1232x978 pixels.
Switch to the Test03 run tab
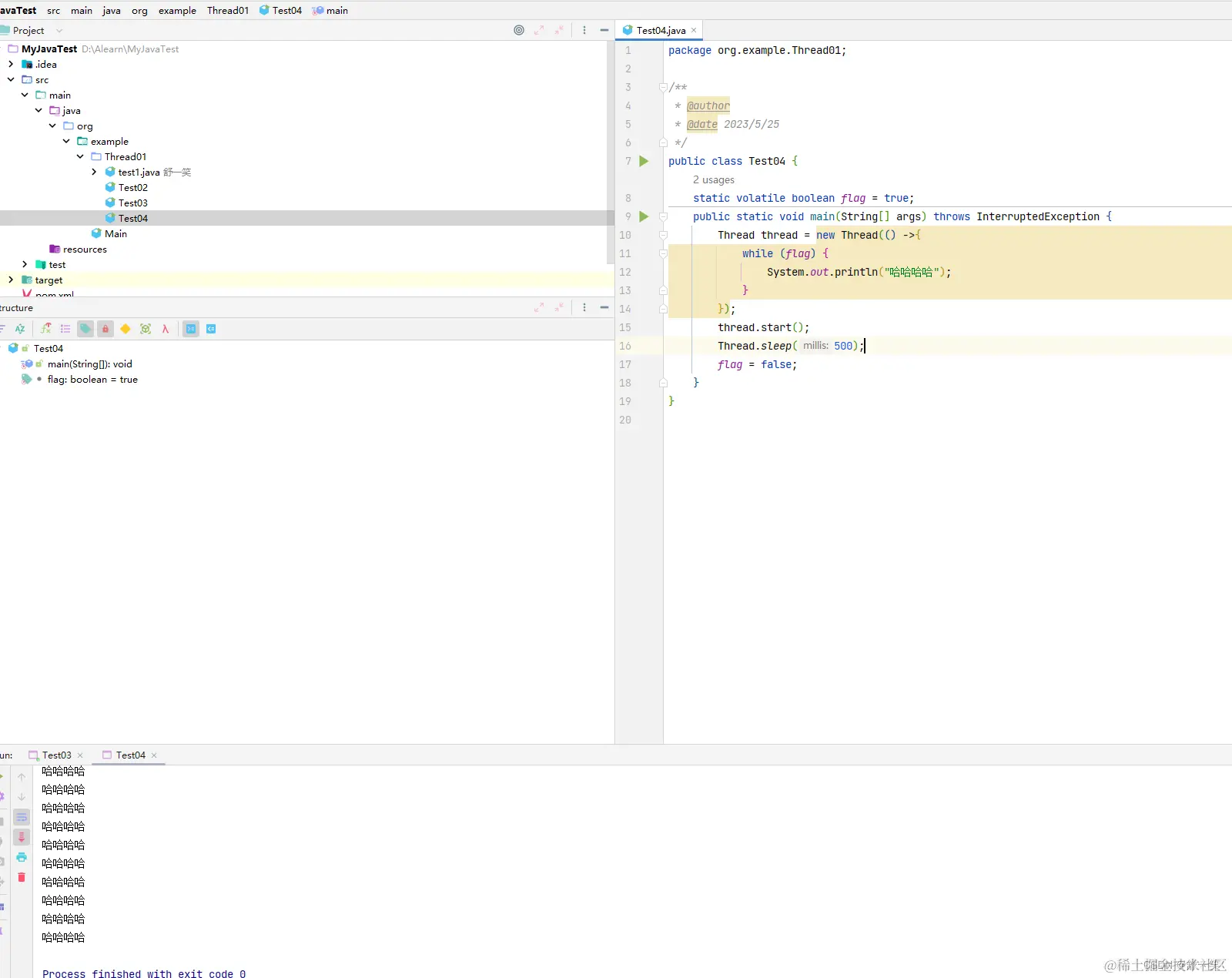(x=56, y=755)
